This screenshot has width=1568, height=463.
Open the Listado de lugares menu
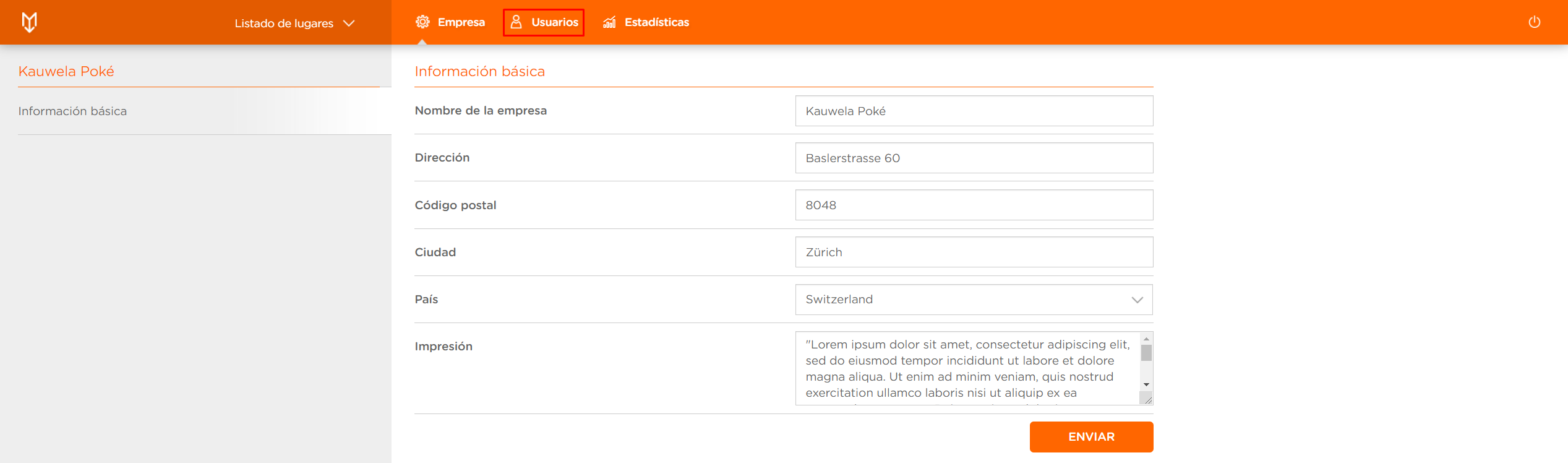(x=294, y=23)
